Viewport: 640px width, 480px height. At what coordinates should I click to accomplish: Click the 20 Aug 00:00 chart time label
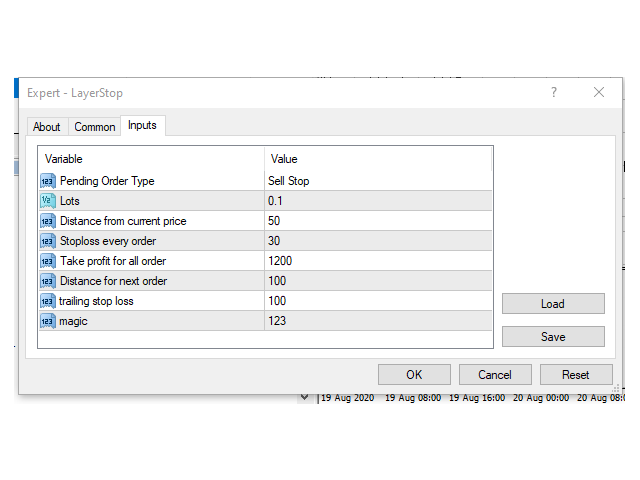pos(541,398)
